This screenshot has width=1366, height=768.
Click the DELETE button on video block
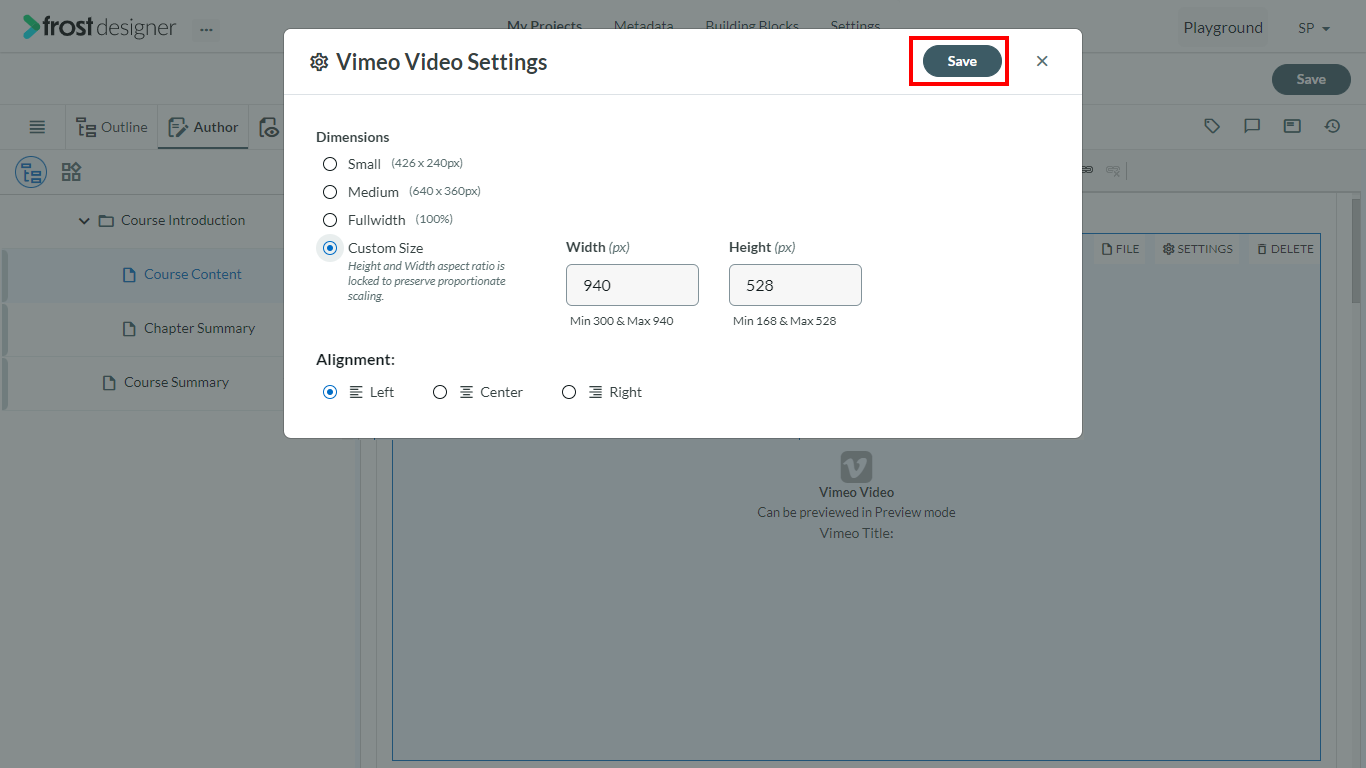point(1285,249)
